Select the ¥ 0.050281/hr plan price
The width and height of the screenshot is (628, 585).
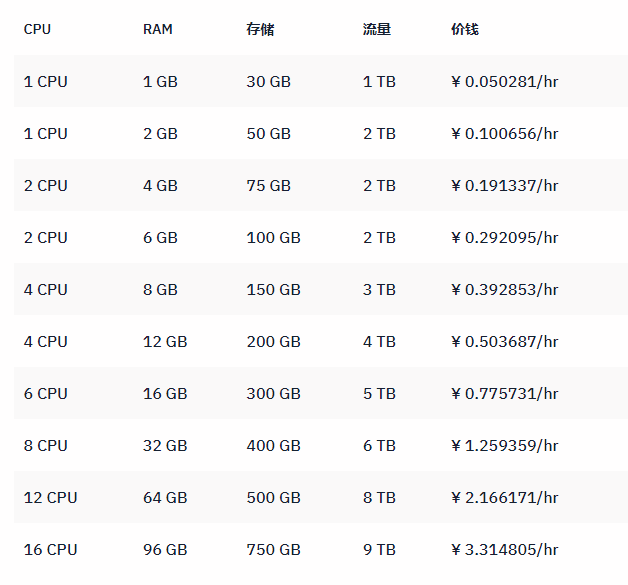click(x=505, y=82)
